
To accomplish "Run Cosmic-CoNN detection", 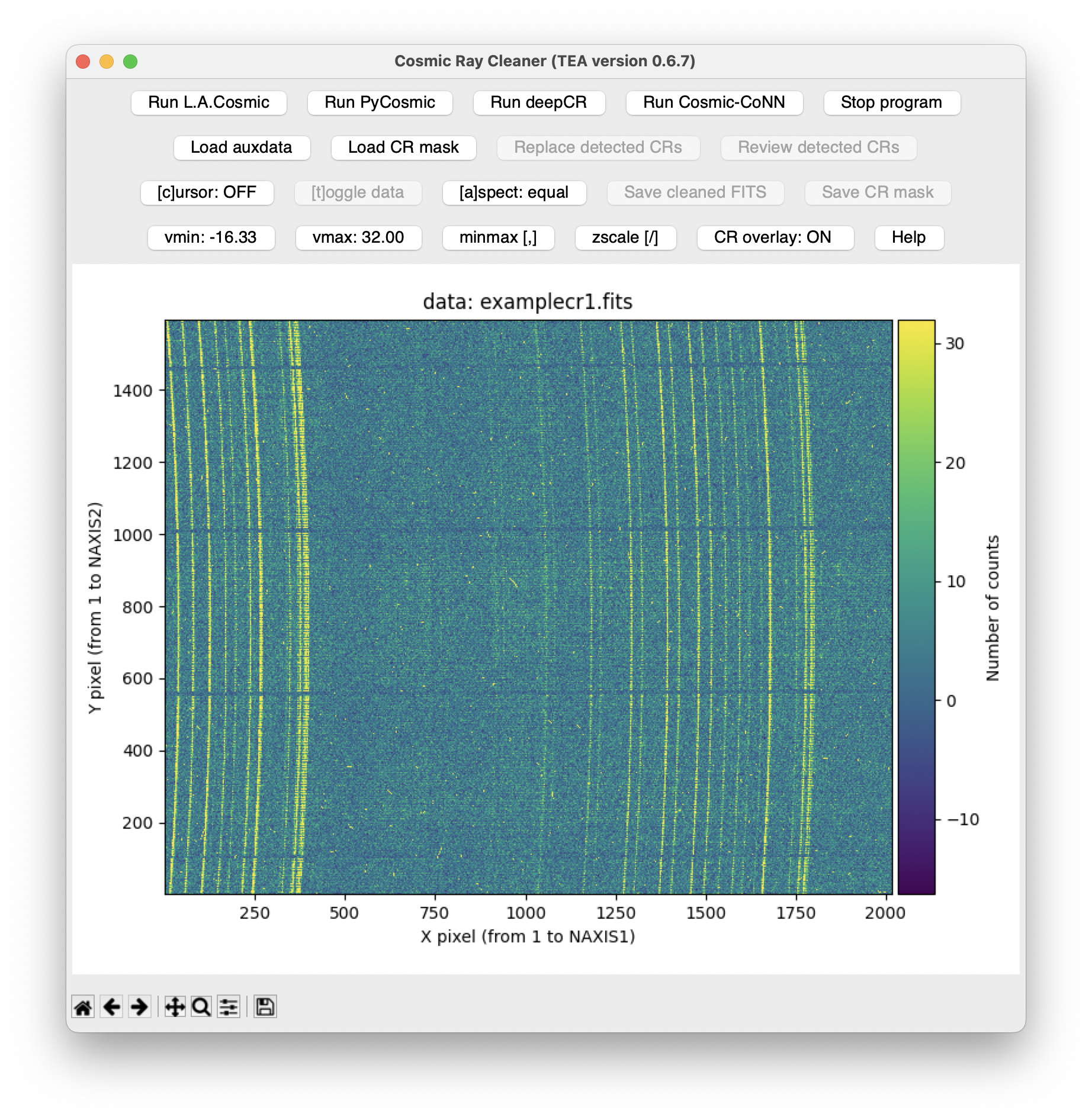I will point(714,102).
